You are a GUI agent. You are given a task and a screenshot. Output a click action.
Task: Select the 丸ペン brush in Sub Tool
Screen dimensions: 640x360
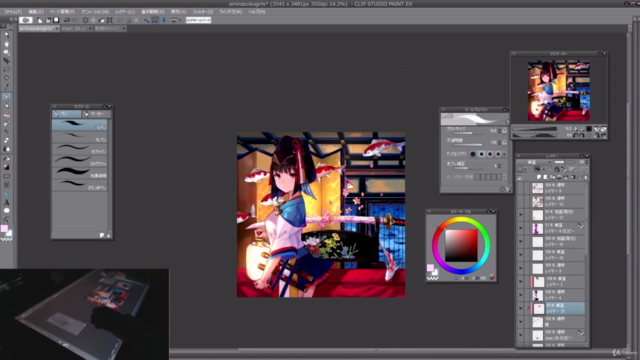(x=80, y=137)
